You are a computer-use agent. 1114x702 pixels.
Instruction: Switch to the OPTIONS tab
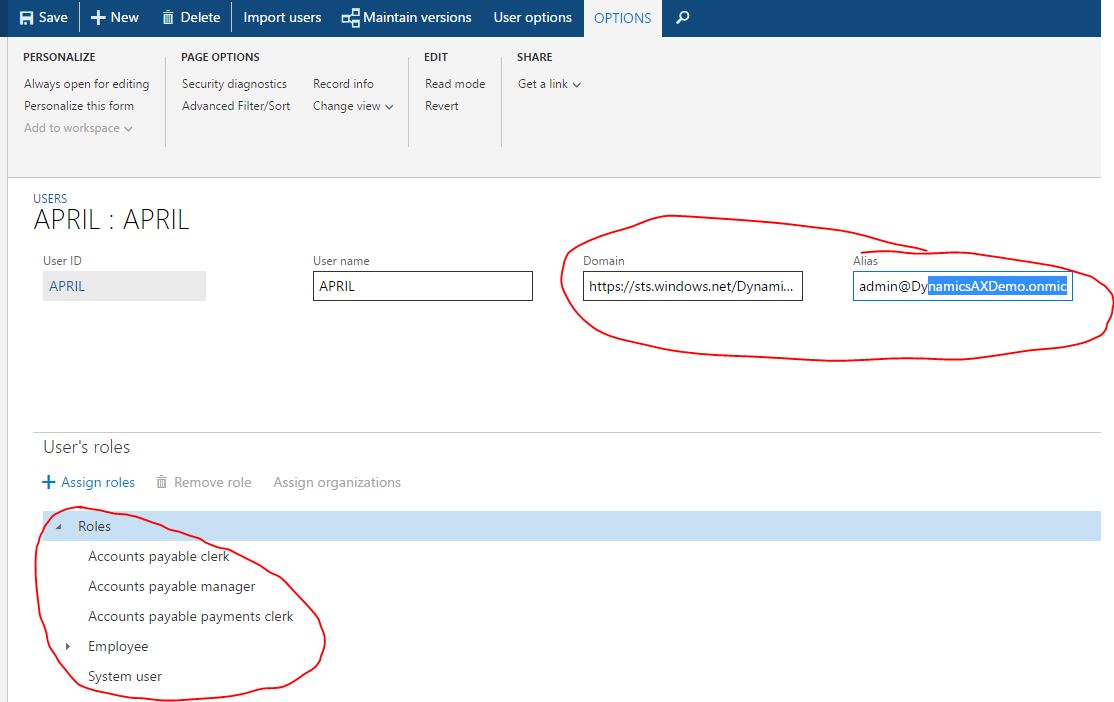click(x=622, y=18)
